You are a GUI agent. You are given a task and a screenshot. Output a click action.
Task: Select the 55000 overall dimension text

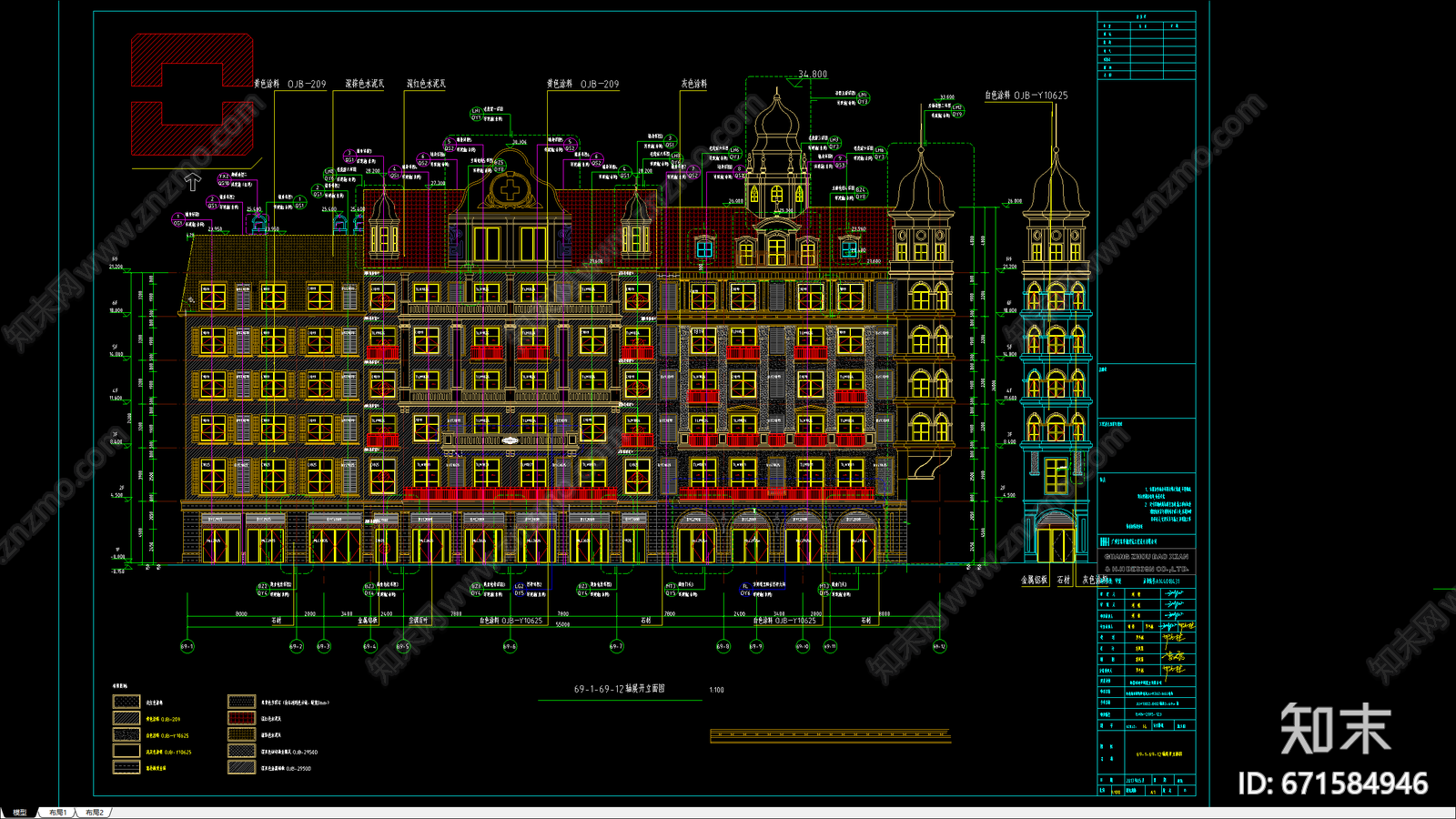[562, 624]
